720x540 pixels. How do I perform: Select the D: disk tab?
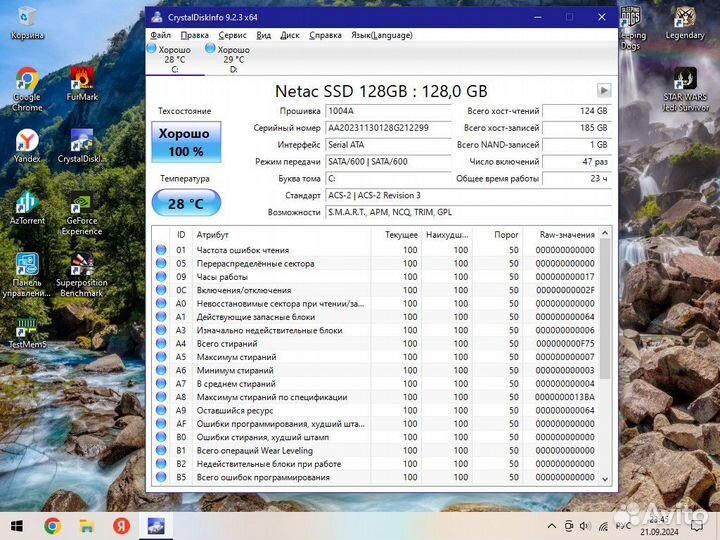click(233, 59)
